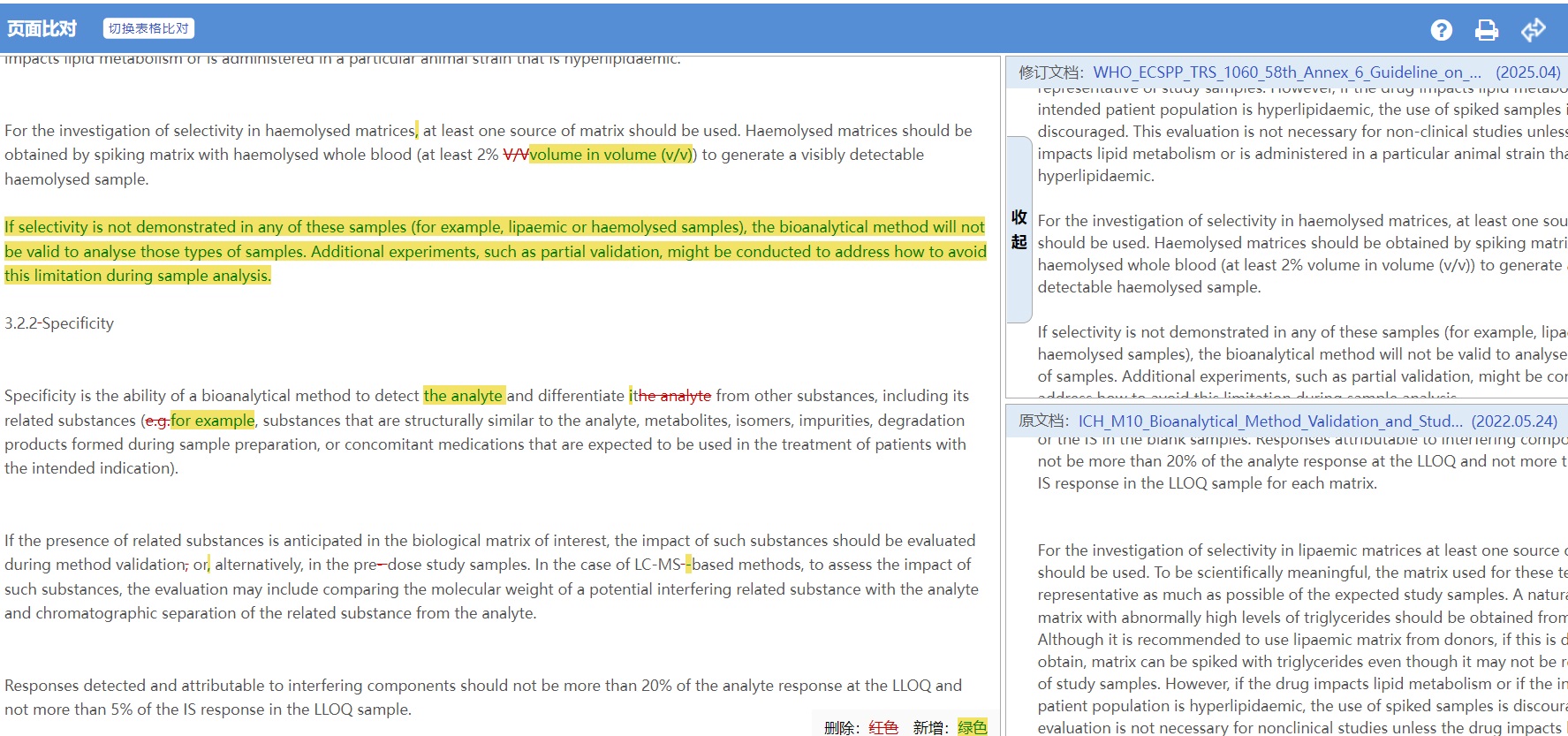Screen dimensions: 1568x736
Task: Click the '3.2.2-Specificity' section heading
Action: [x=59, y=323]
